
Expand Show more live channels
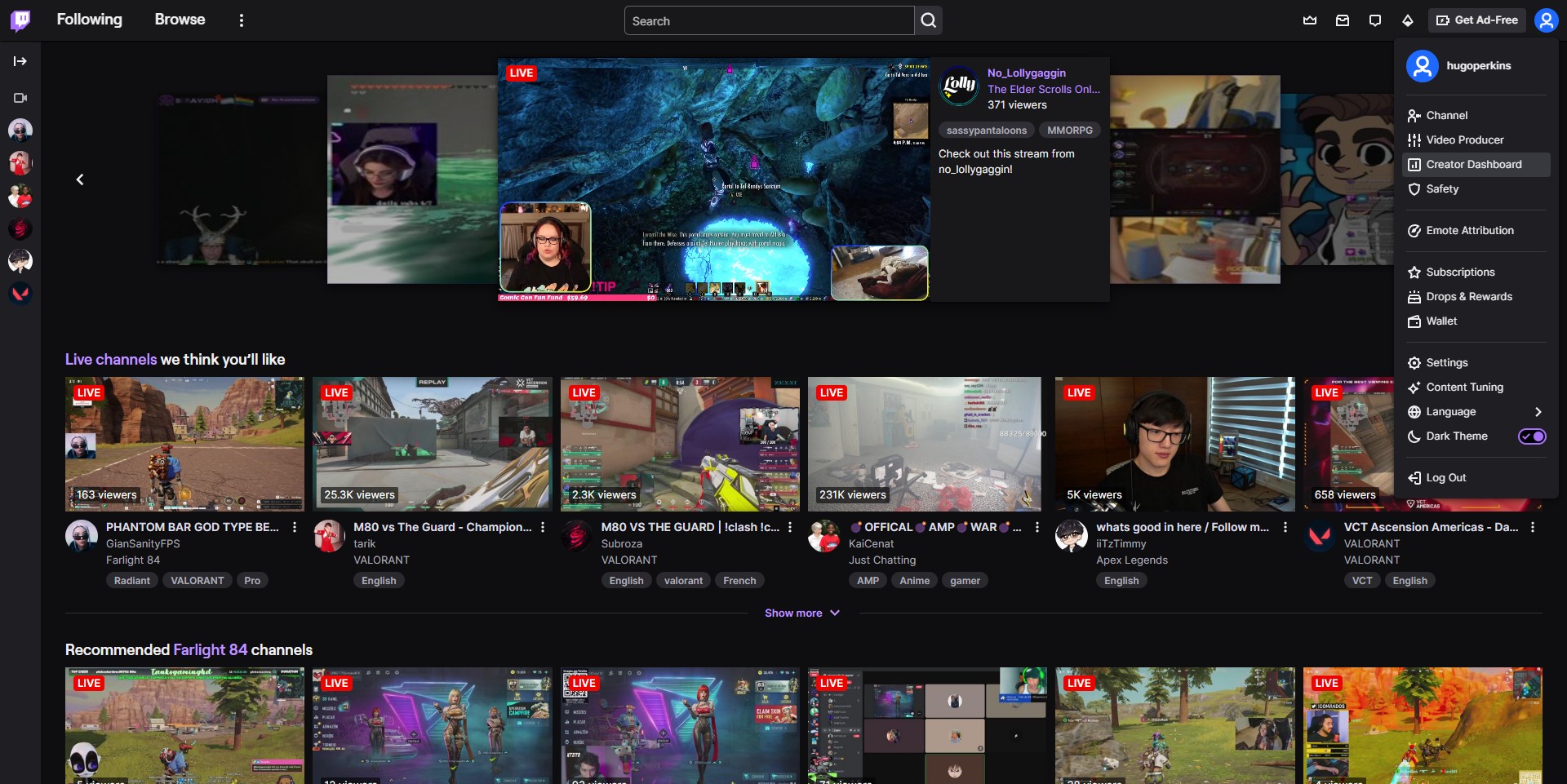click(x=802, y=613)
